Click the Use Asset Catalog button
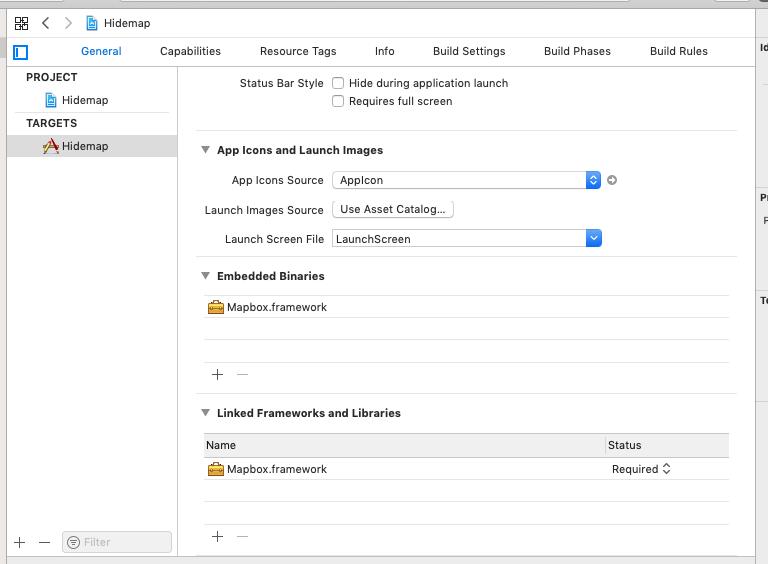This screenshot has width=768, height=564. click(x=392, y=210)
